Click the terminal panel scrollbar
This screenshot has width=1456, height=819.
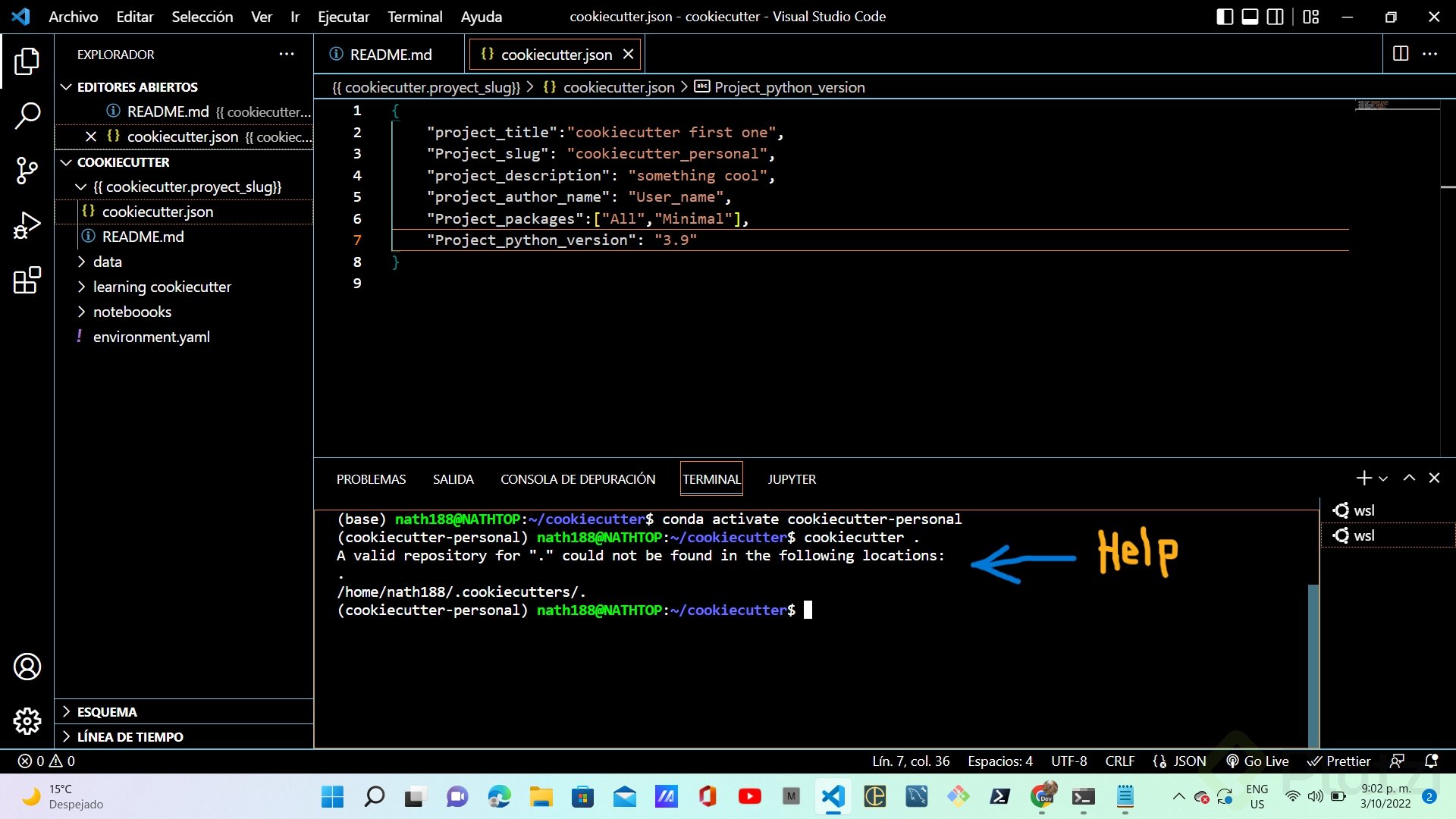[x=1313, y=664]
